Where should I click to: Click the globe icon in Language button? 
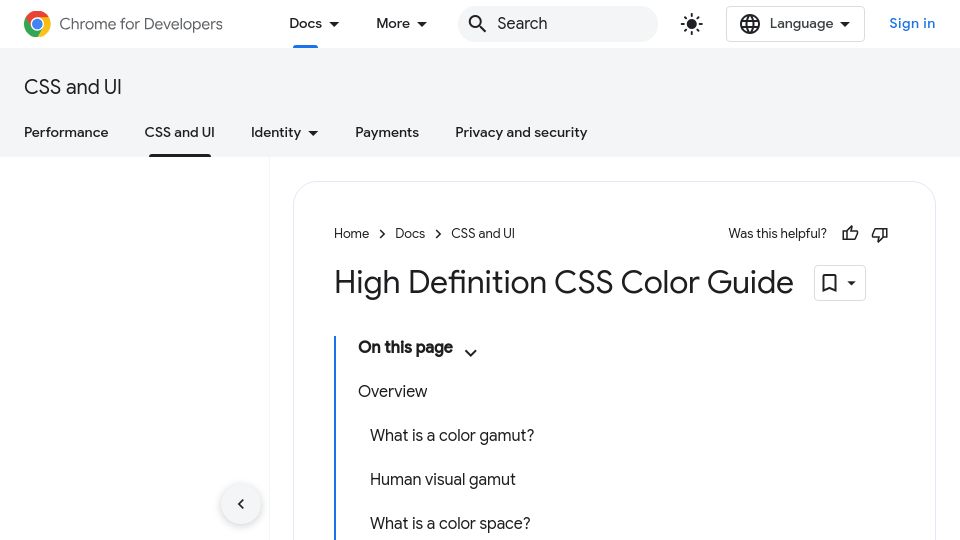749,24
